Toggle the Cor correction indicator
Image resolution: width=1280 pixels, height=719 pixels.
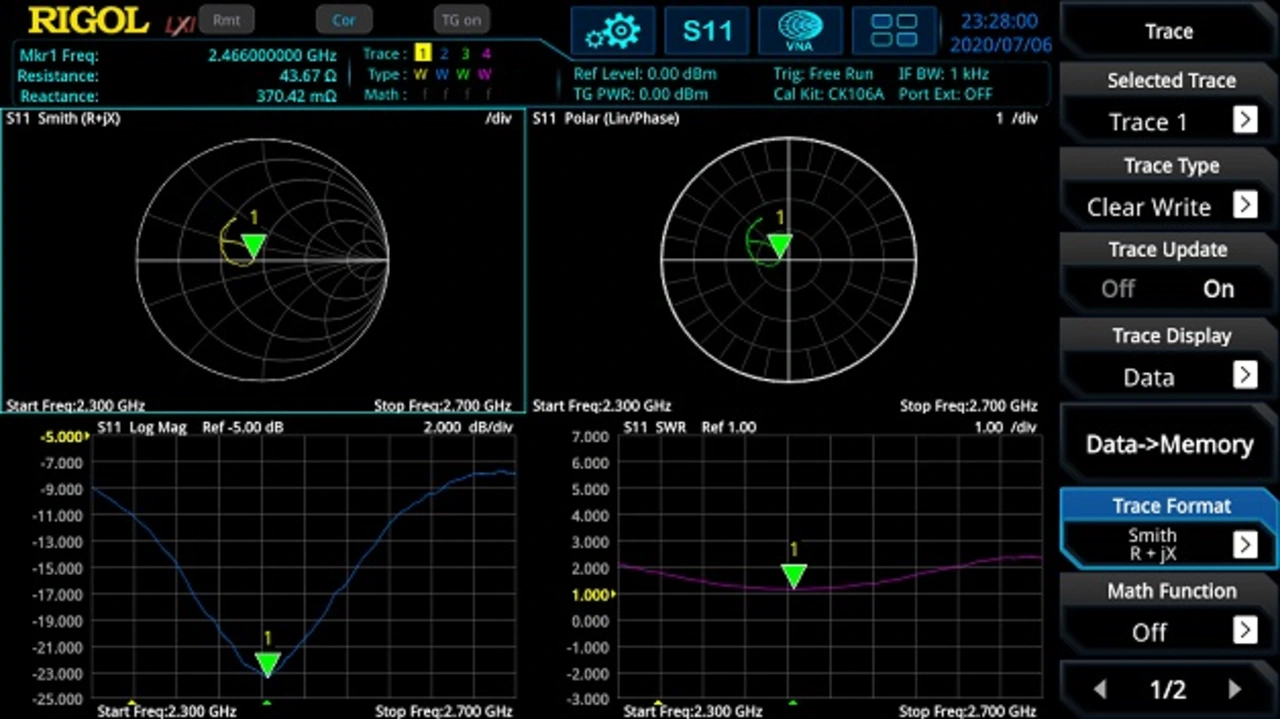coord(343,19)
